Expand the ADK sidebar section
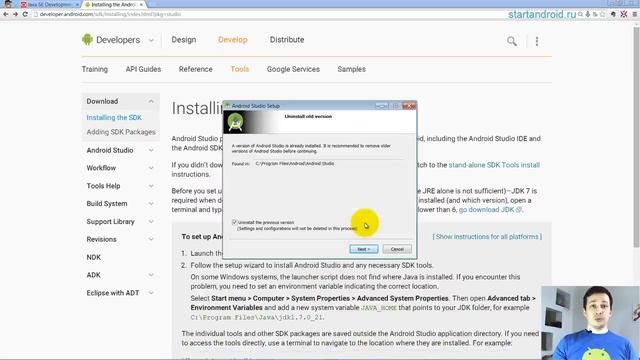Screen dimensions: 640x360 tap(151, 275)
